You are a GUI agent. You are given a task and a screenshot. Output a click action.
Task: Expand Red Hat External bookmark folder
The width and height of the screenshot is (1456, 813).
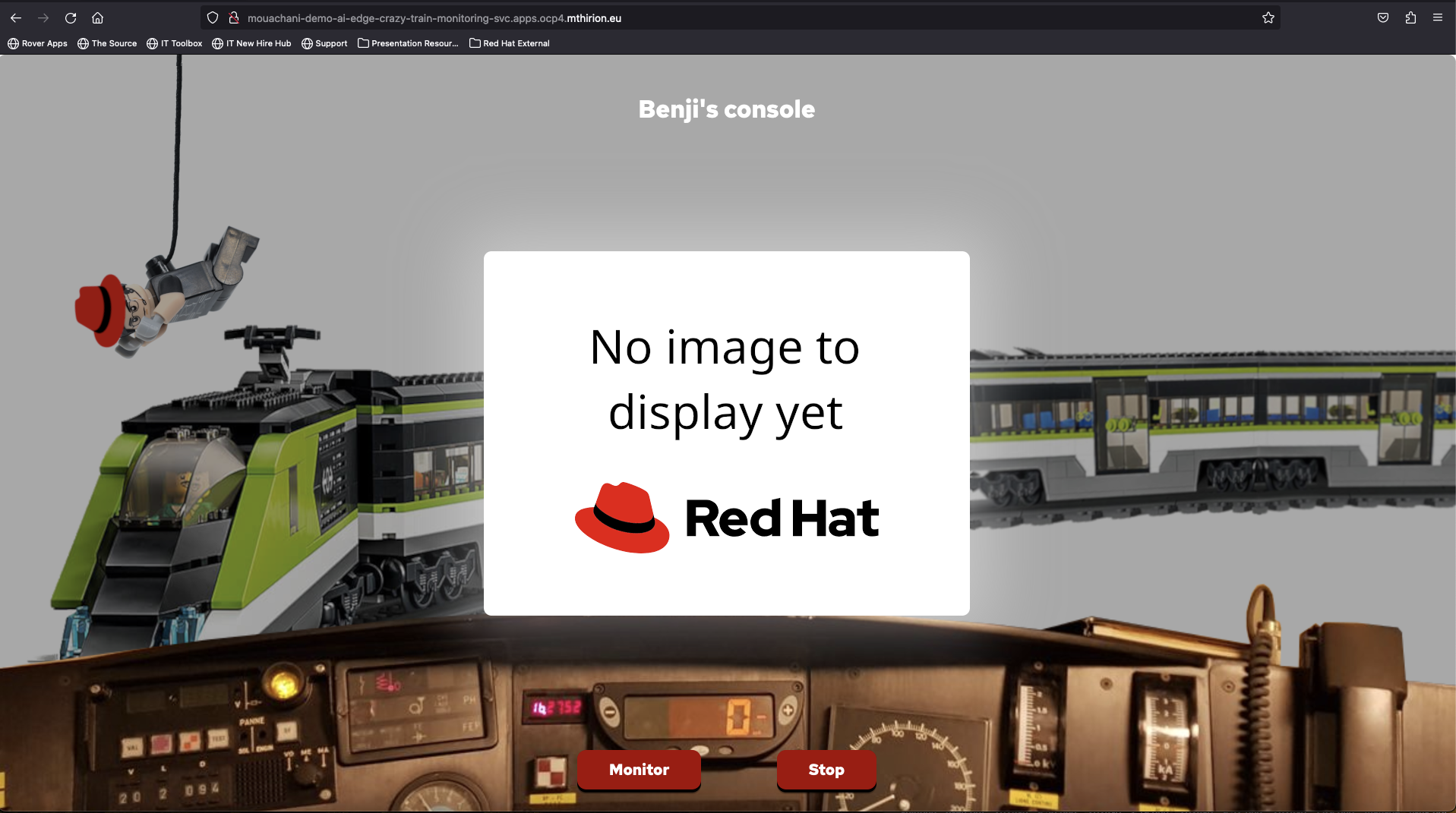point(509,43)
